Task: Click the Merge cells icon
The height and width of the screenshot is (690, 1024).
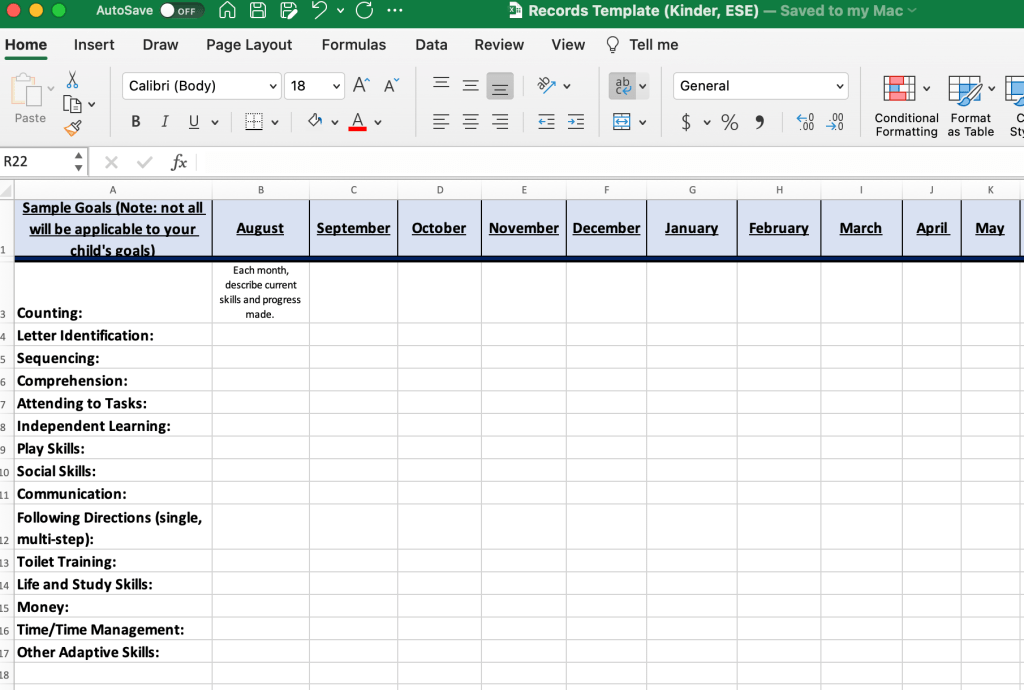Action: click(622, 122)
